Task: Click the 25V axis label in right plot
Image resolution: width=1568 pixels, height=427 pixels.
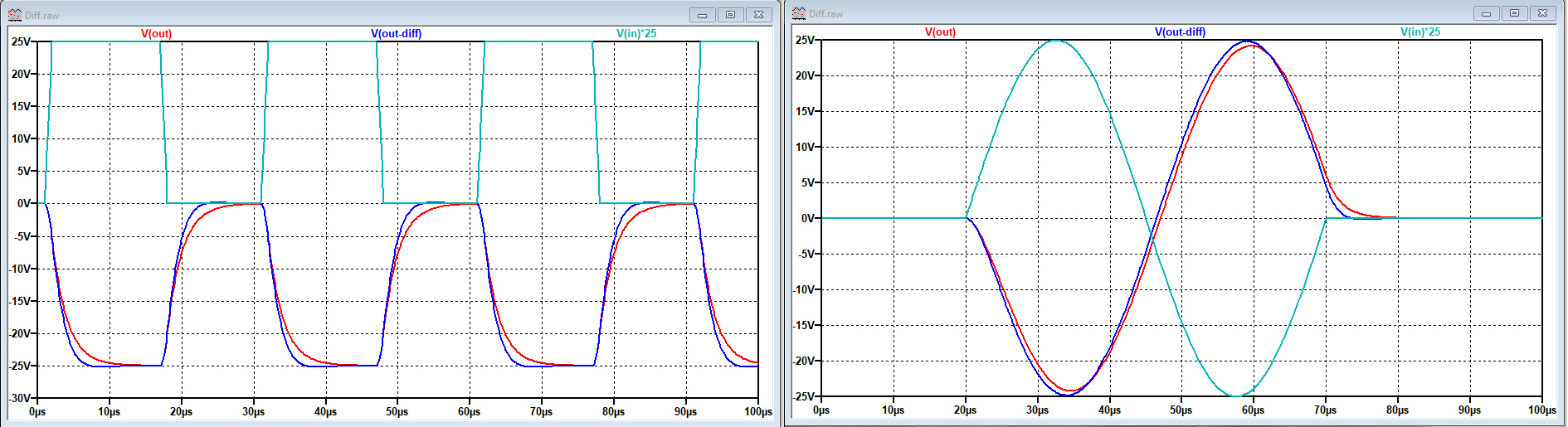Action: click(x=805, y=40)
